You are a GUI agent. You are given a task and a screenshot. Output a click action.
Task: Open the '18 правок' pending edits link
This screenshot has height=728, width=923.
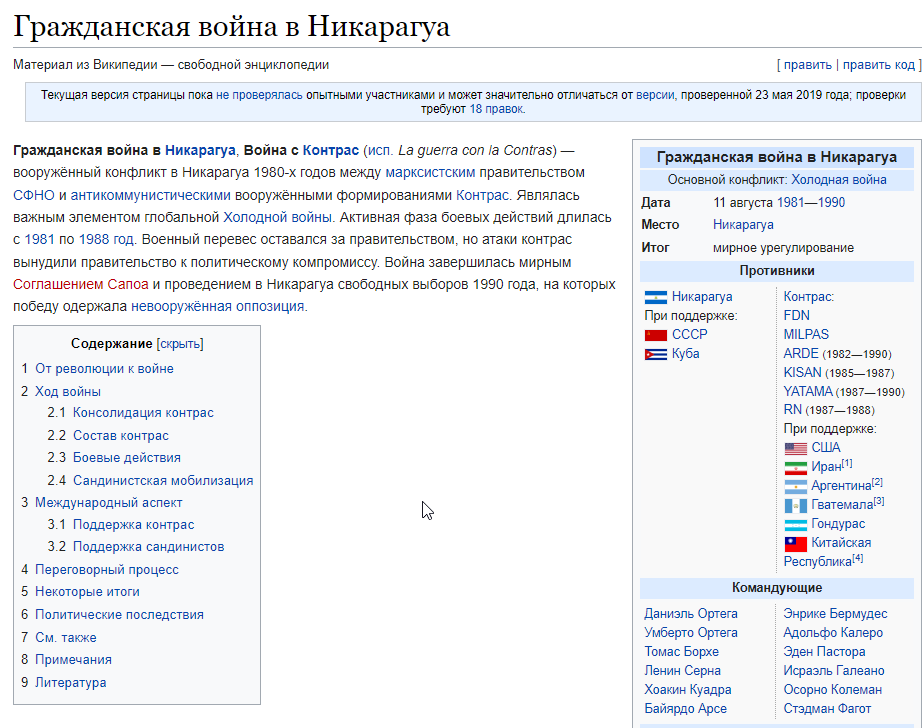coord(496,109)
